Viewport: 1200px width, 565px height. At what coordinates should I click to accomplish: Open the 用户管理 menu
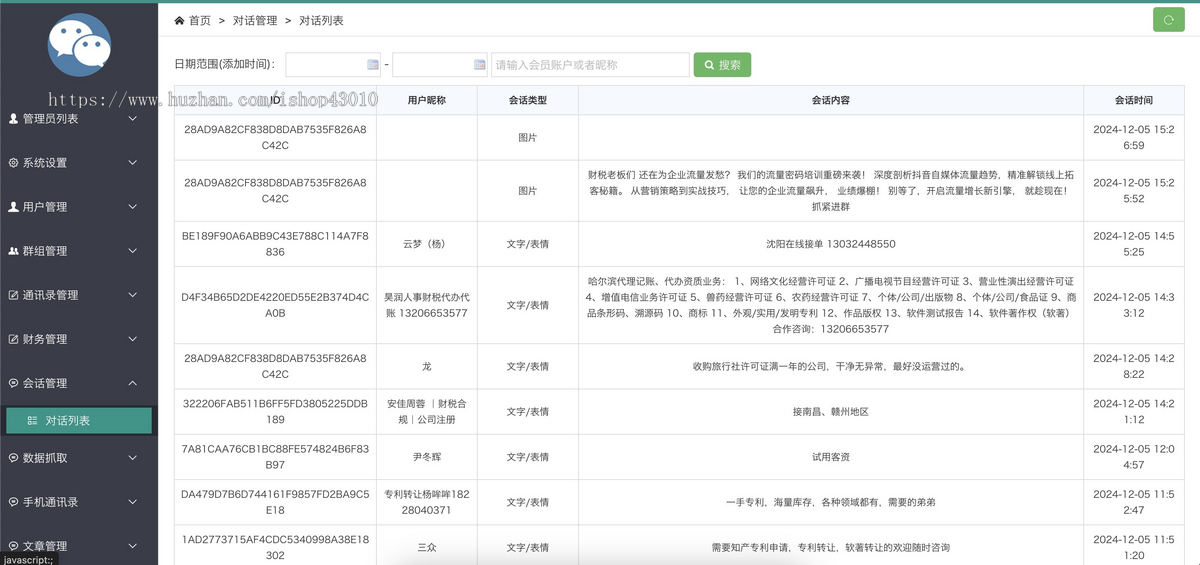point(79,207)
